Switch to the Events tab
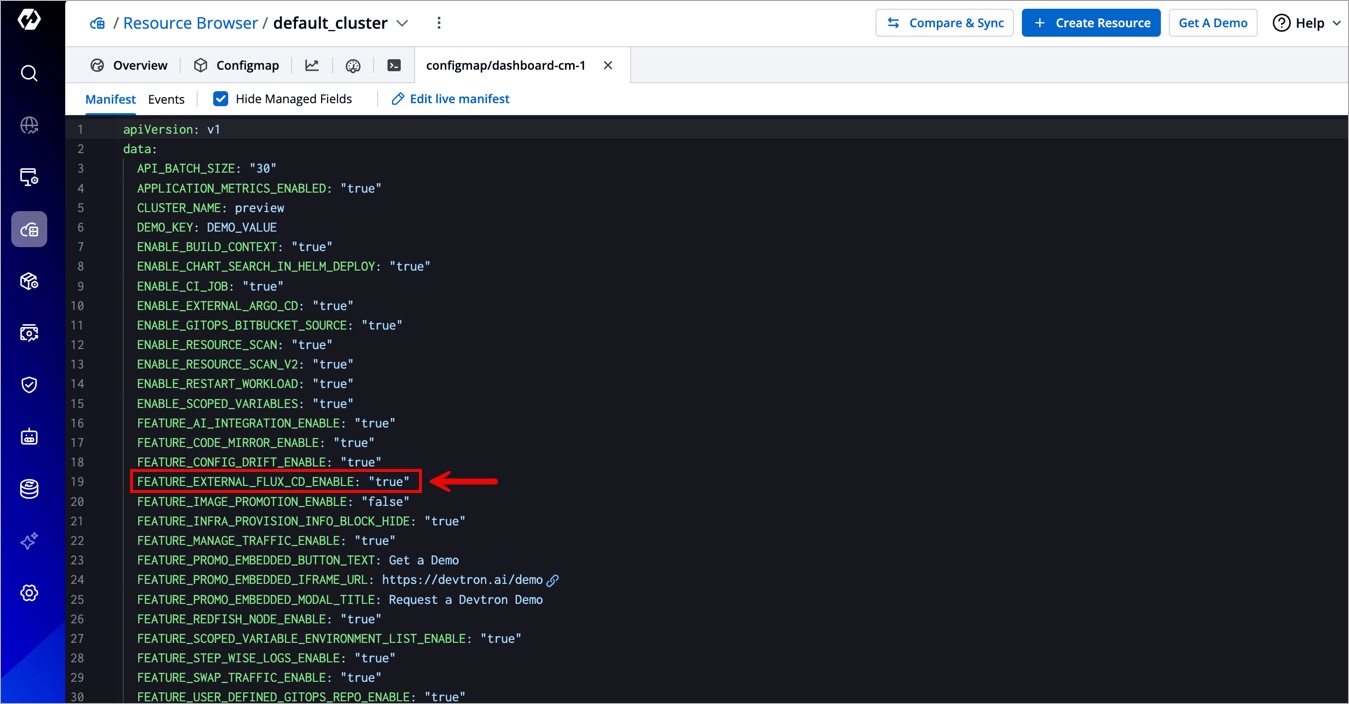 [166, 99]
